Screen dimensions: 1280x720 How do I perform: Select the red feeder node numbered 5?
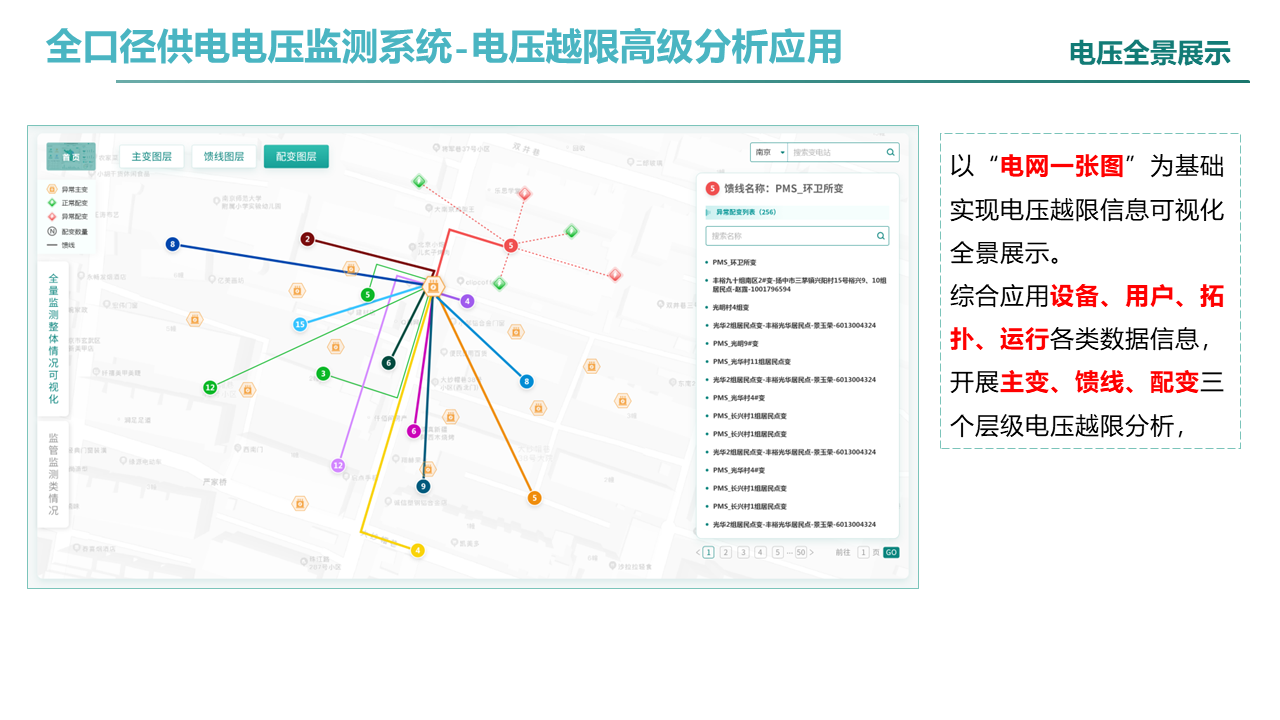[511, 245]
